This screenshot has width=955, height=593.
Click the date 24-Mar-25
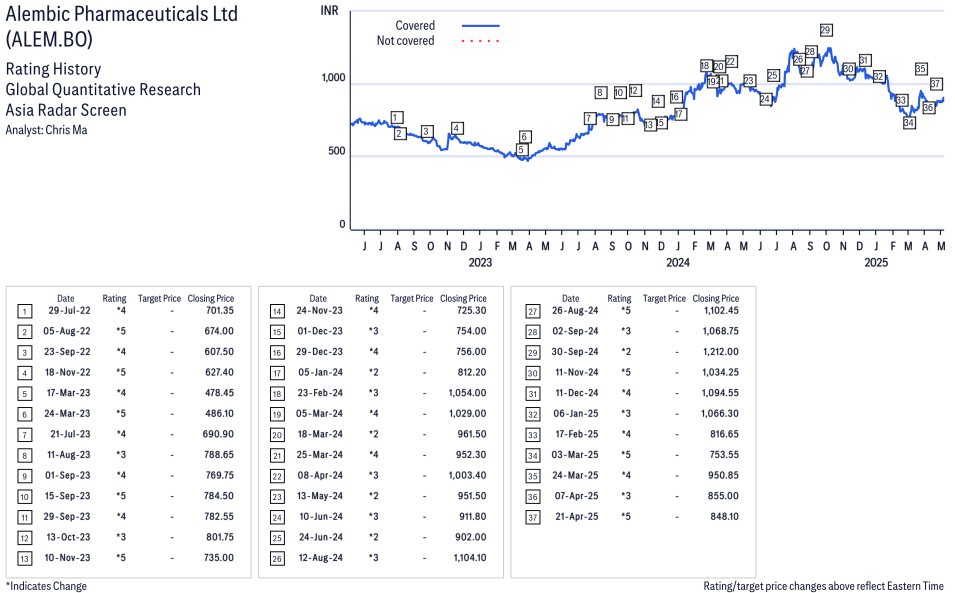tap(576, 475)
